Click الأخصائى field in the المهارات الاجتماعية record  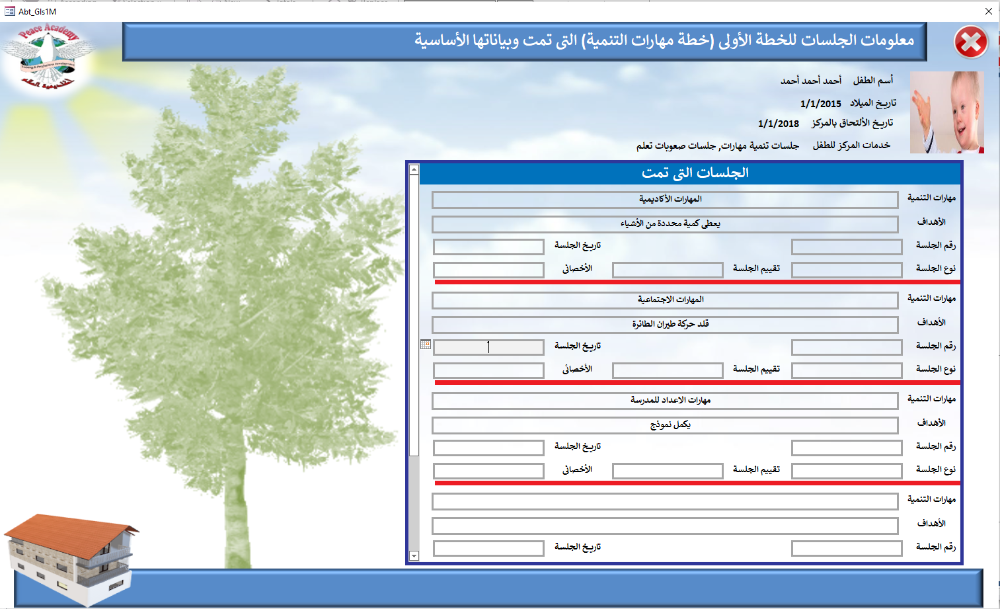pyautogui.click(x=489, y=370)
